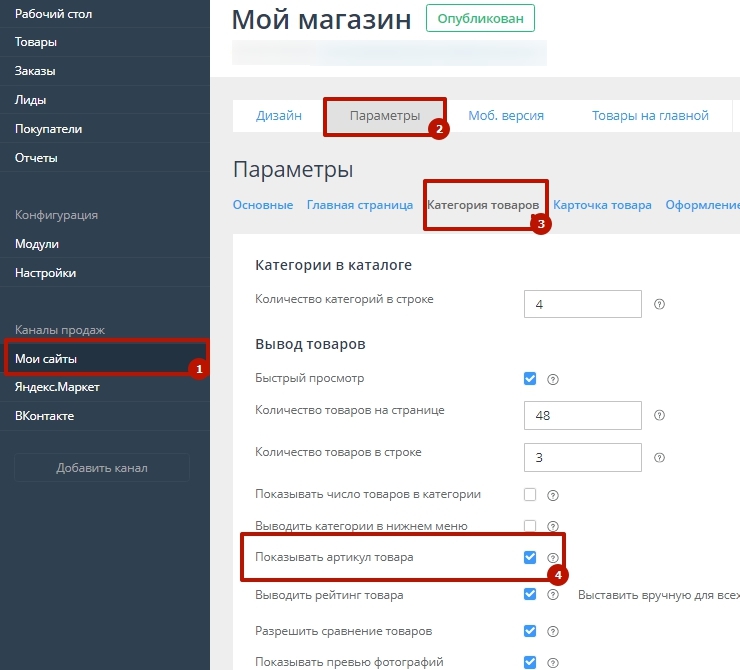Focus the Количество категорий в строке field
Image resolution: width=740 pixels, height=670 pixels.
(x=583, y=304)
